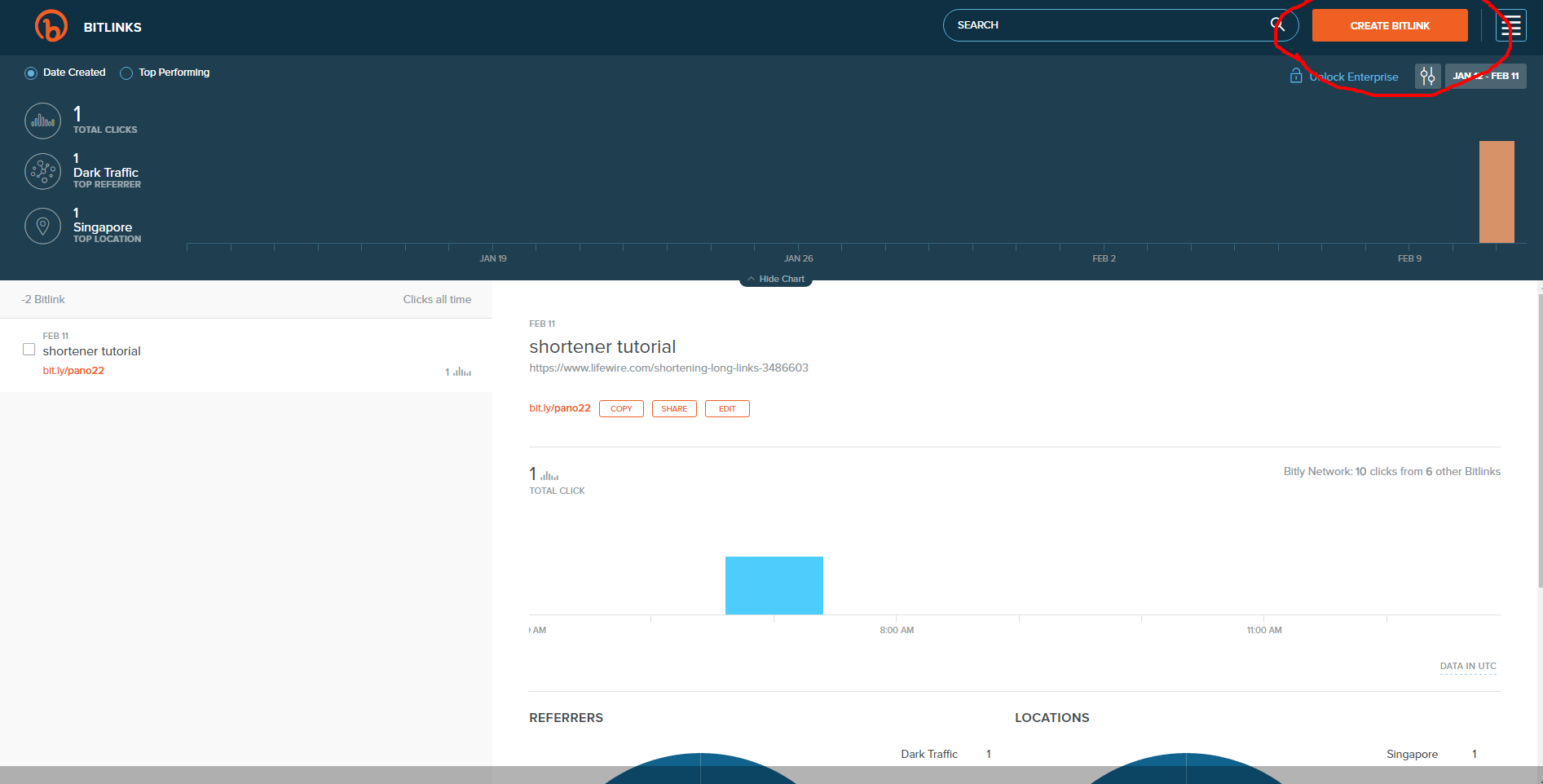This screenshot has height=784, width=1543.
Task: Click the Singapore top location stat
Action: point(103,227)
